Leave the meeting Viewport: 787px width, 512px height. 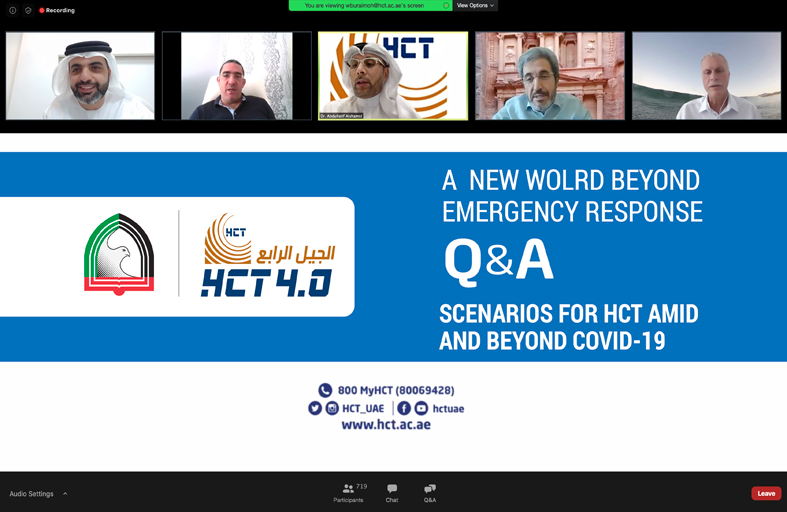766,493
